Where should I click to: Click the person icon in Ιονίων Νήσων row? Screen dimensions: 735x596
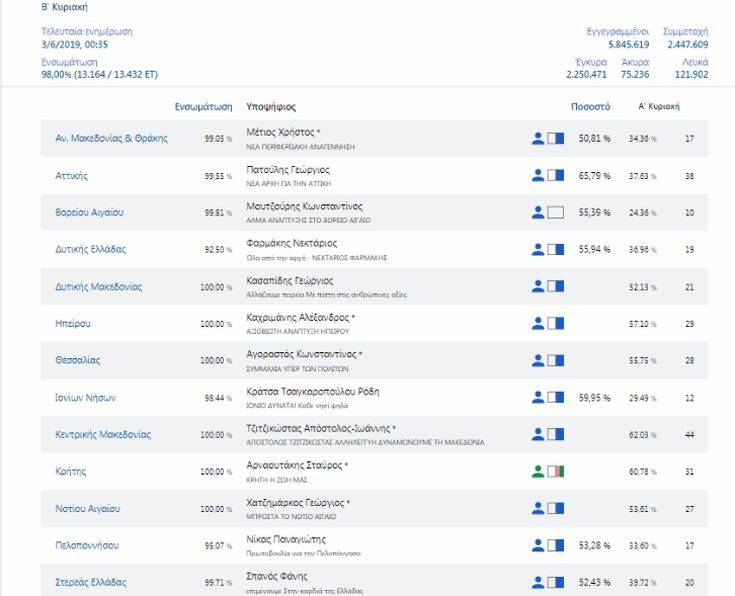(x=538, y=397)
